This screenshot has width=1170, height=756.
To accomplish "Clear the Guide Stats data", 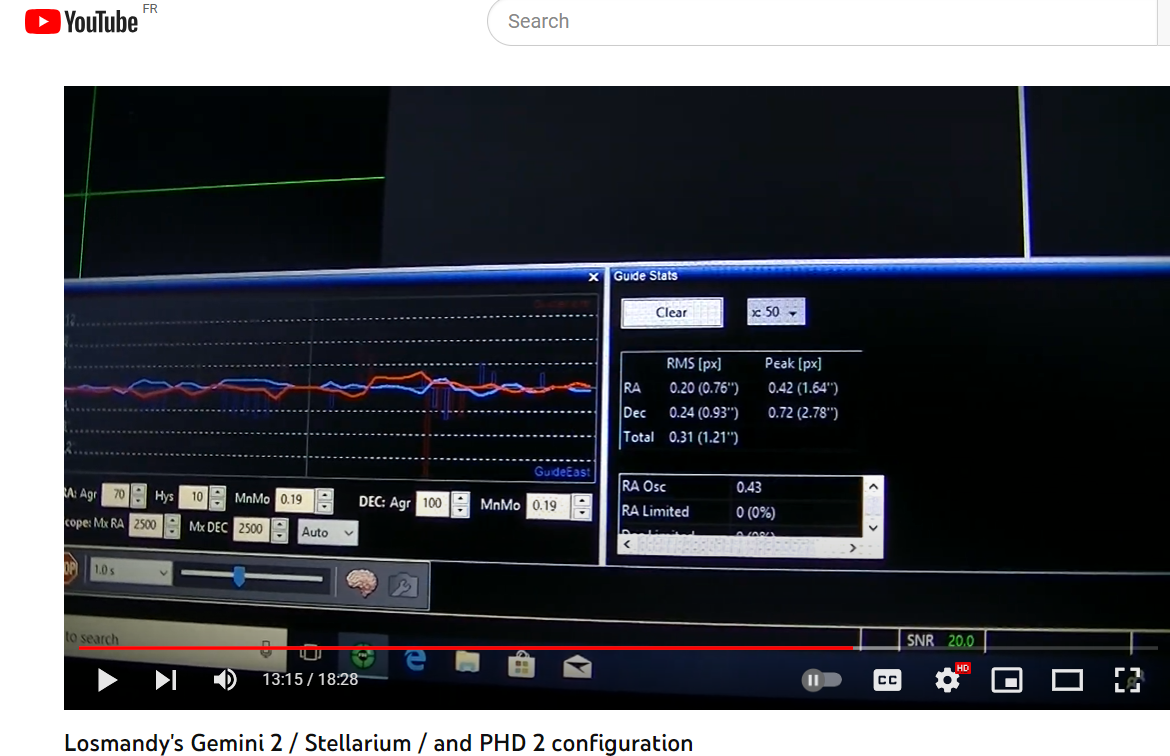I will [x=672, y=313].
